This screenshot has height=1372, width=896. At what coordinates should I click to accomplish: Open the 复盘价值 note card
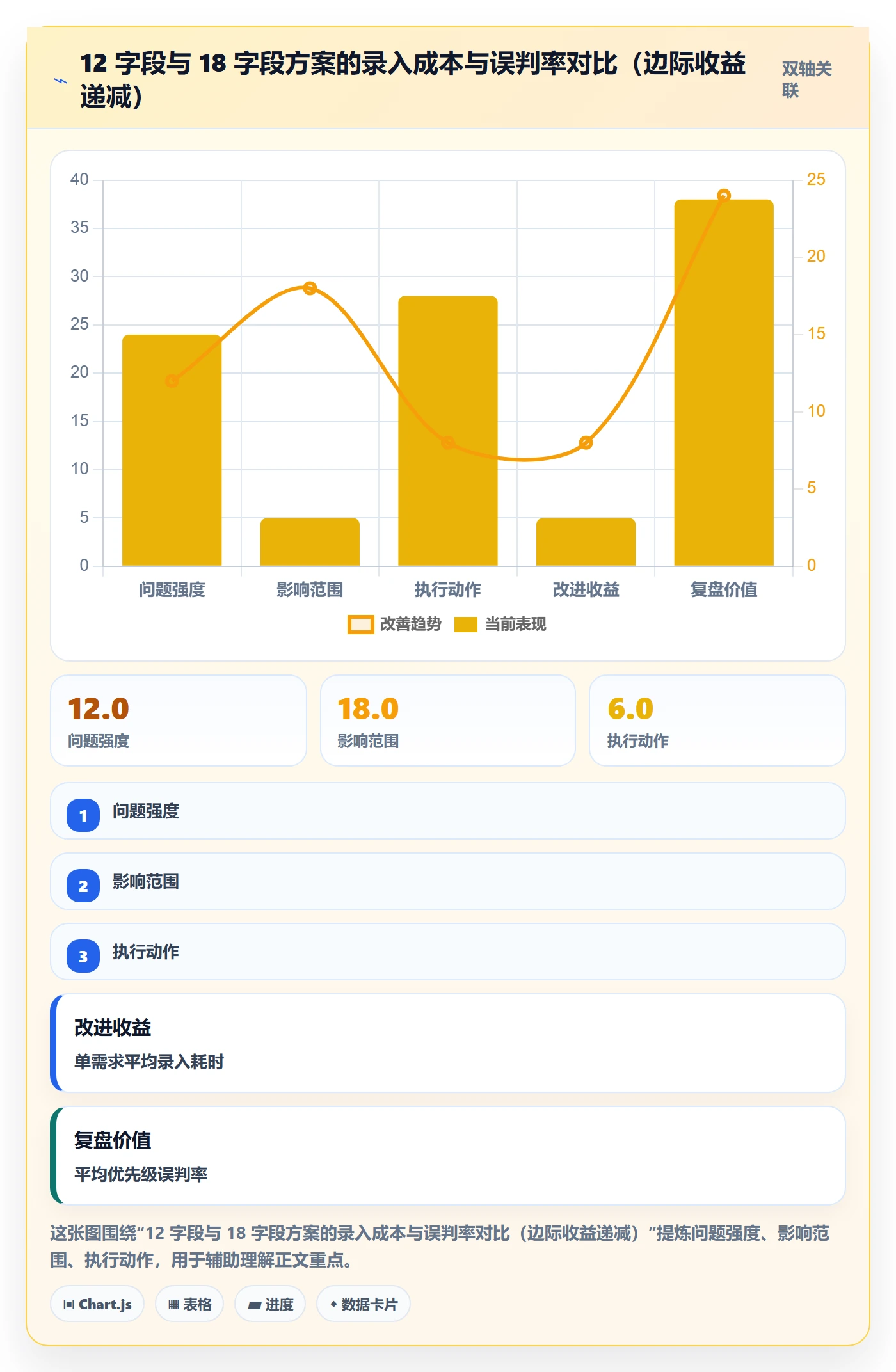click(x=448, y=1156)
